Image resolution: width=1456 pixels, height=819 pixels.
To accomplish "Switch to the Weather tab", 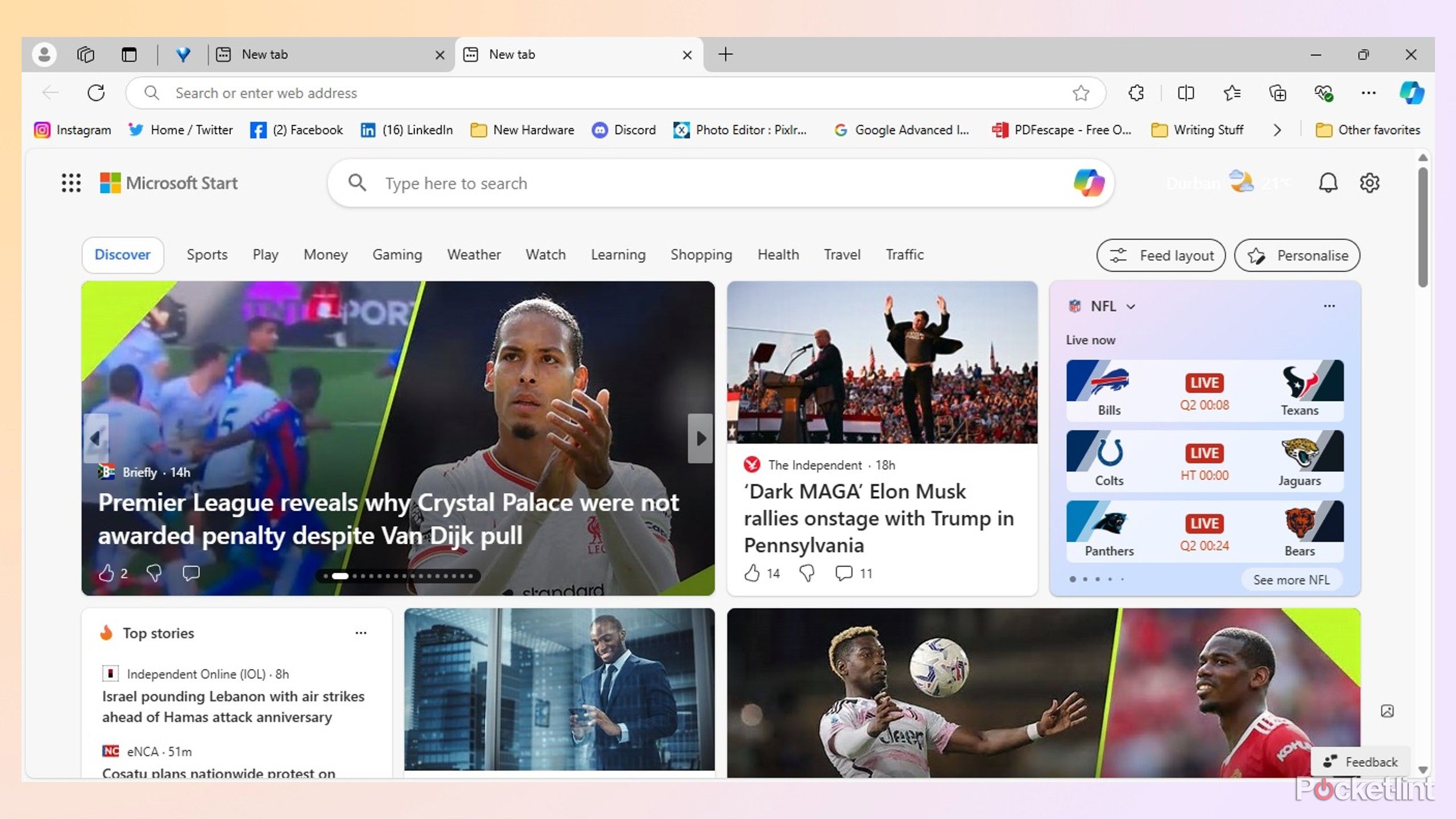I will [474, 255].
